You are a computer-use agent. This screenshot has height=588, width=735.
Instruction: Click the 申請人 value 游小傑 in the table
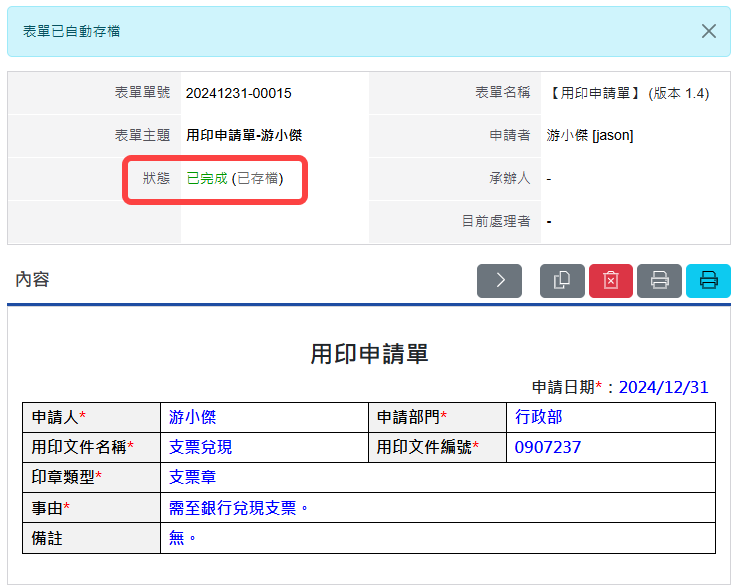coord(193,417)
